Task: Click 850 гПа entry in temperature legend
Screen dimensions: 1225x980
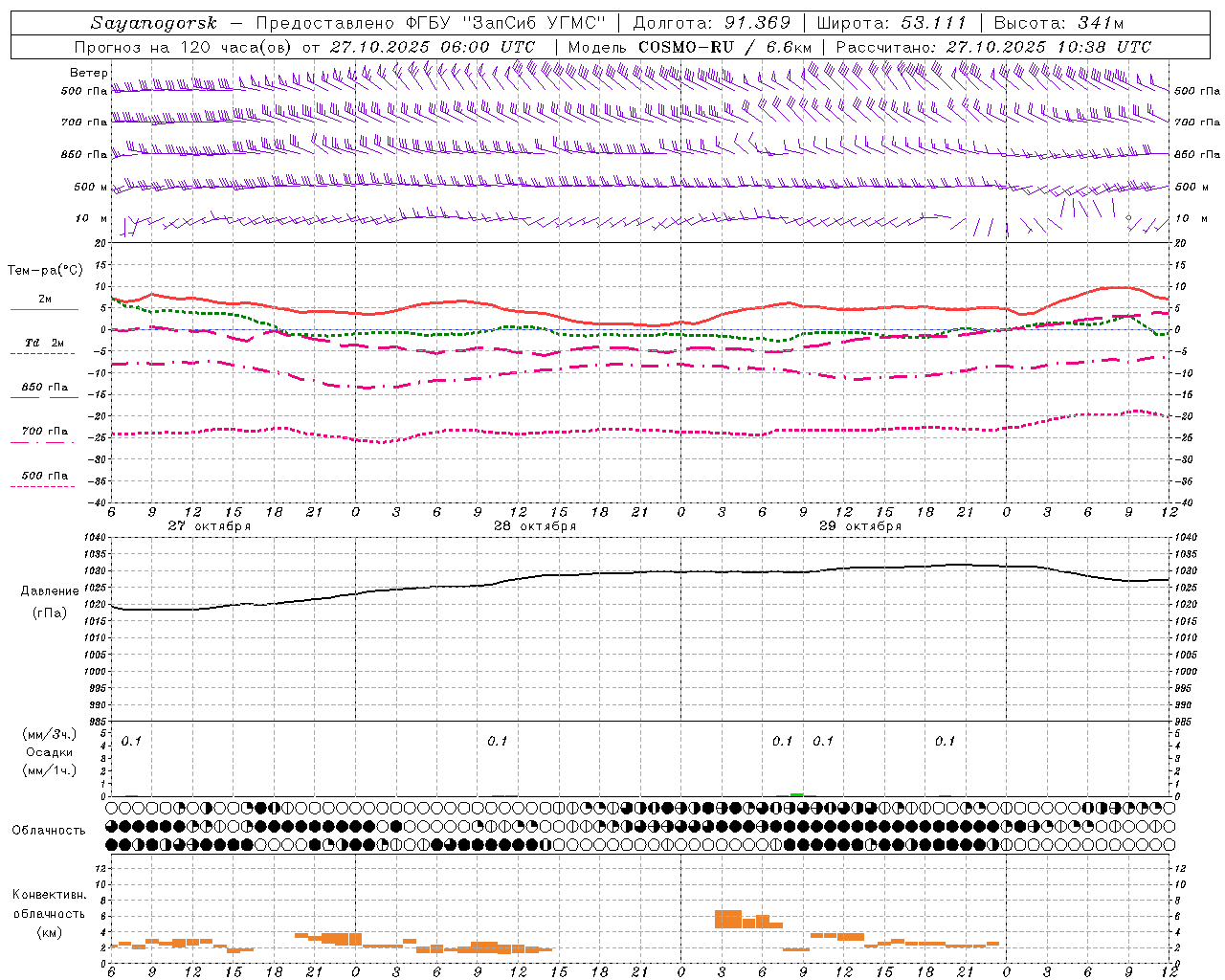Action: (x=45, y=388)
